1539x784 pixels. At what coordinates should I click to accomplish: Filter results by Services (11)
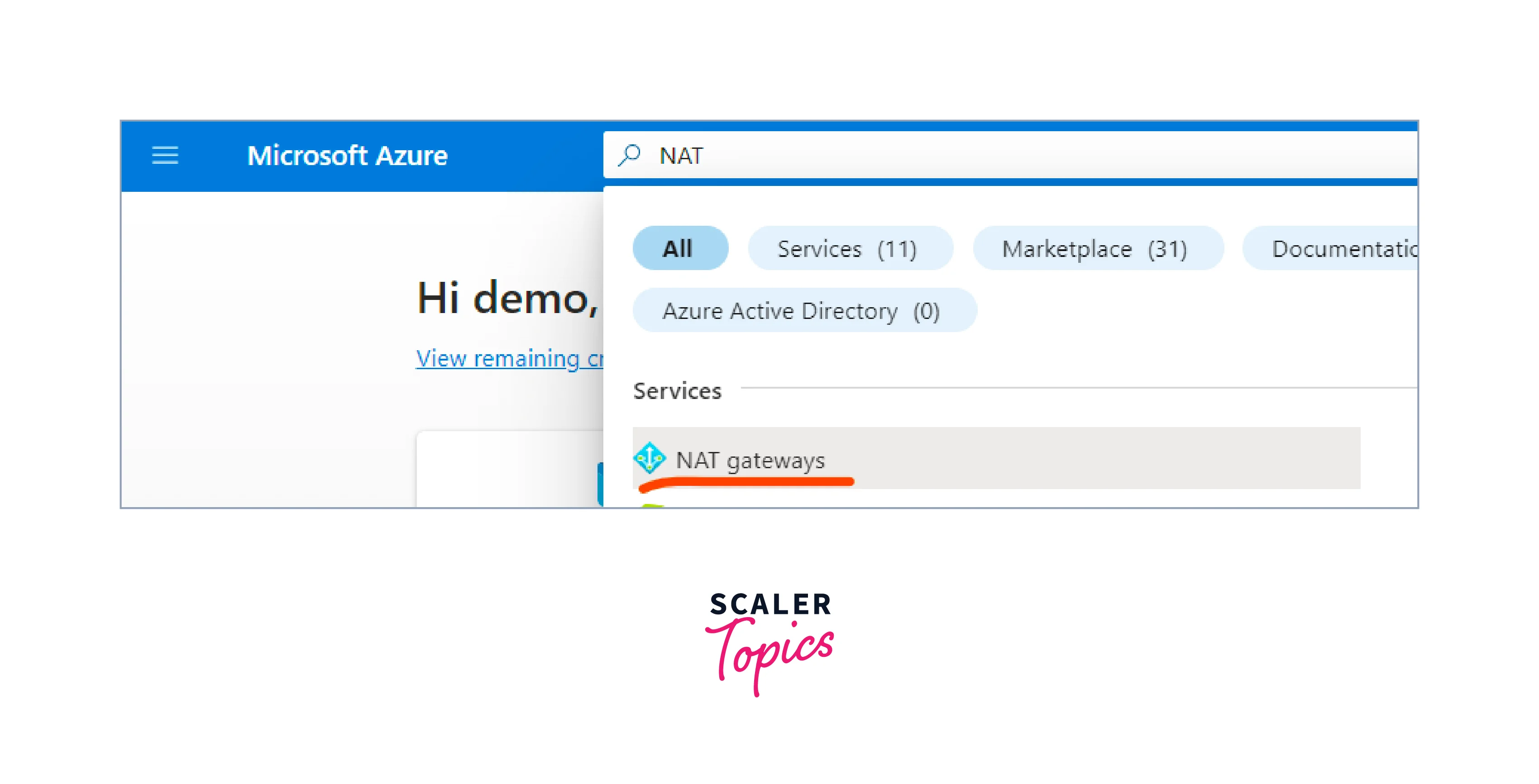(x=850, y=248)
